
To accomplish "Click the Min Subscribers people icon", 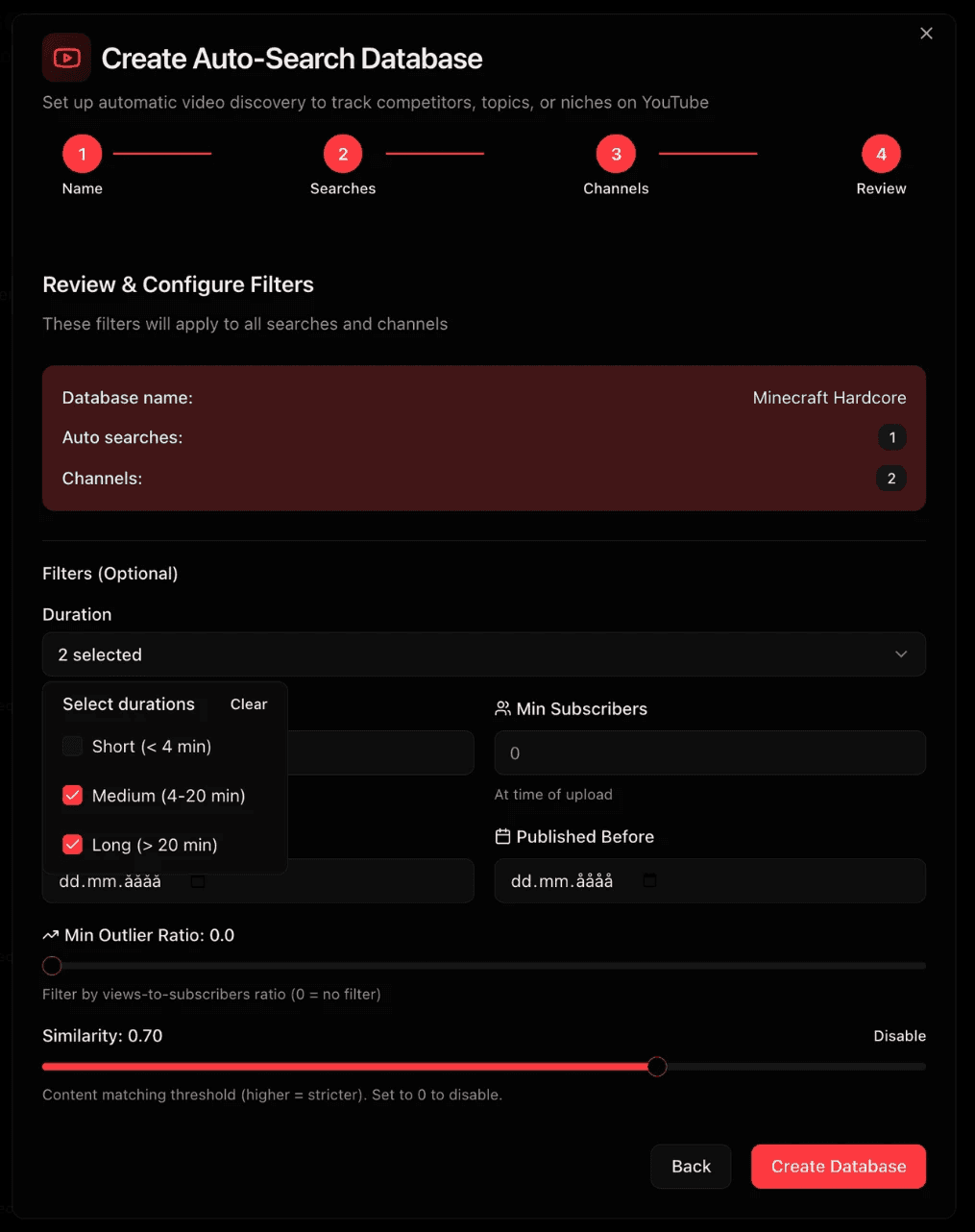I will 502,708.
